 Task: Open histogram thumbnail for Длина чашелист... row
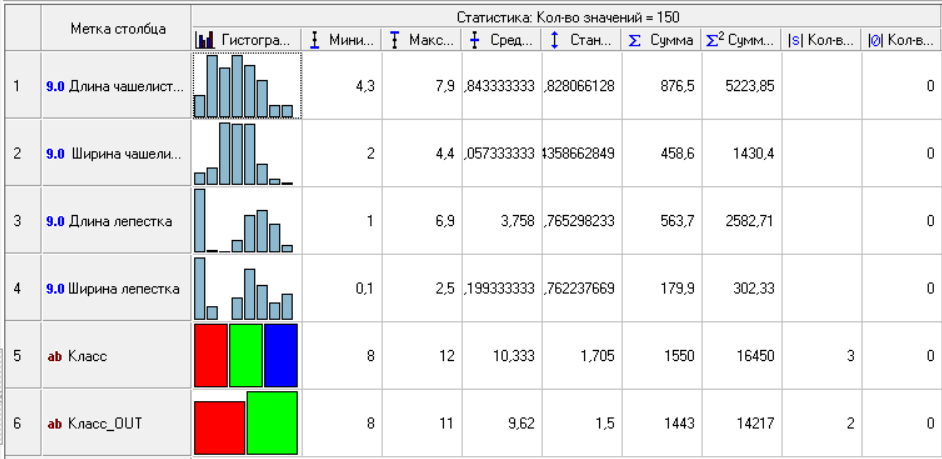(x=247, y=85)
